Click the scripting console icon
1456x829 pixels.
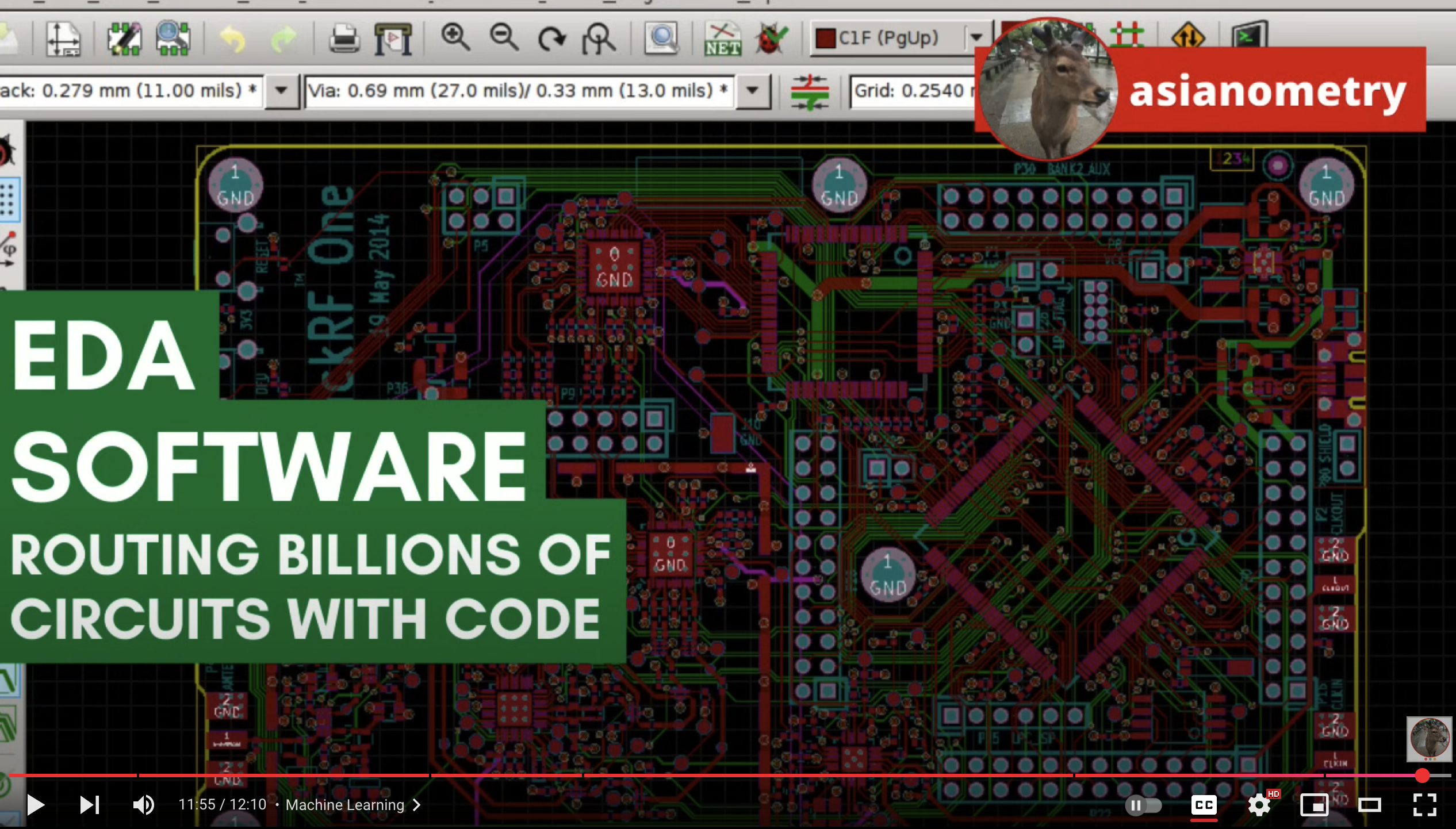pos(1249,36)
